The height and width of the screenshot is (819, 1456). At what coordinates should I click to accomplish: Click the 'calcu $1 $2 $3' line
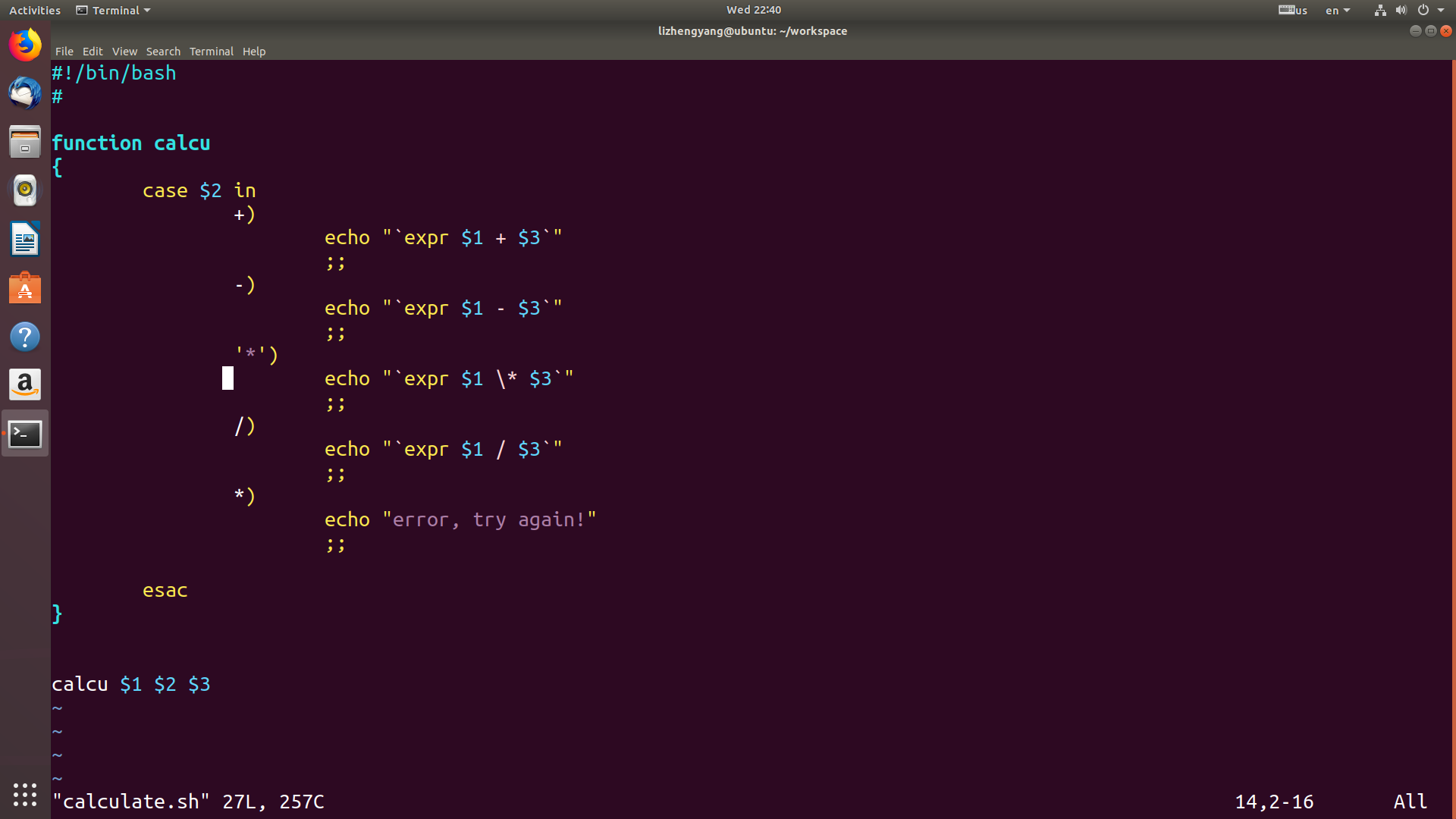point(131,685)
